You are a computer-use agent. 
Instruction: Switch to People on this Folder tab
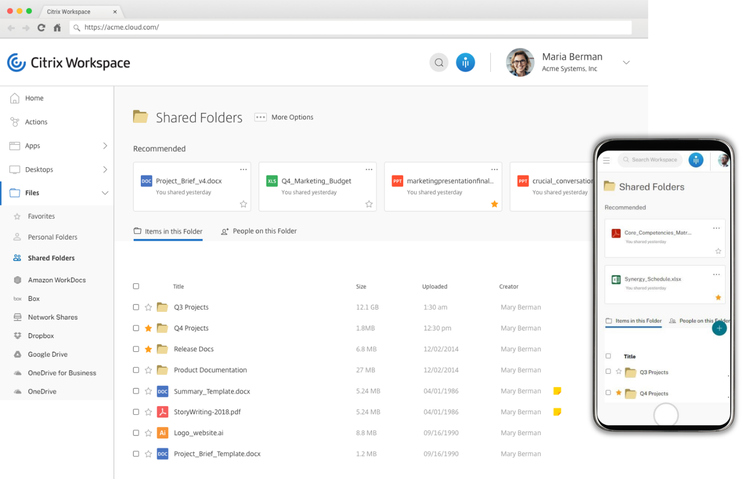(258, 231)
